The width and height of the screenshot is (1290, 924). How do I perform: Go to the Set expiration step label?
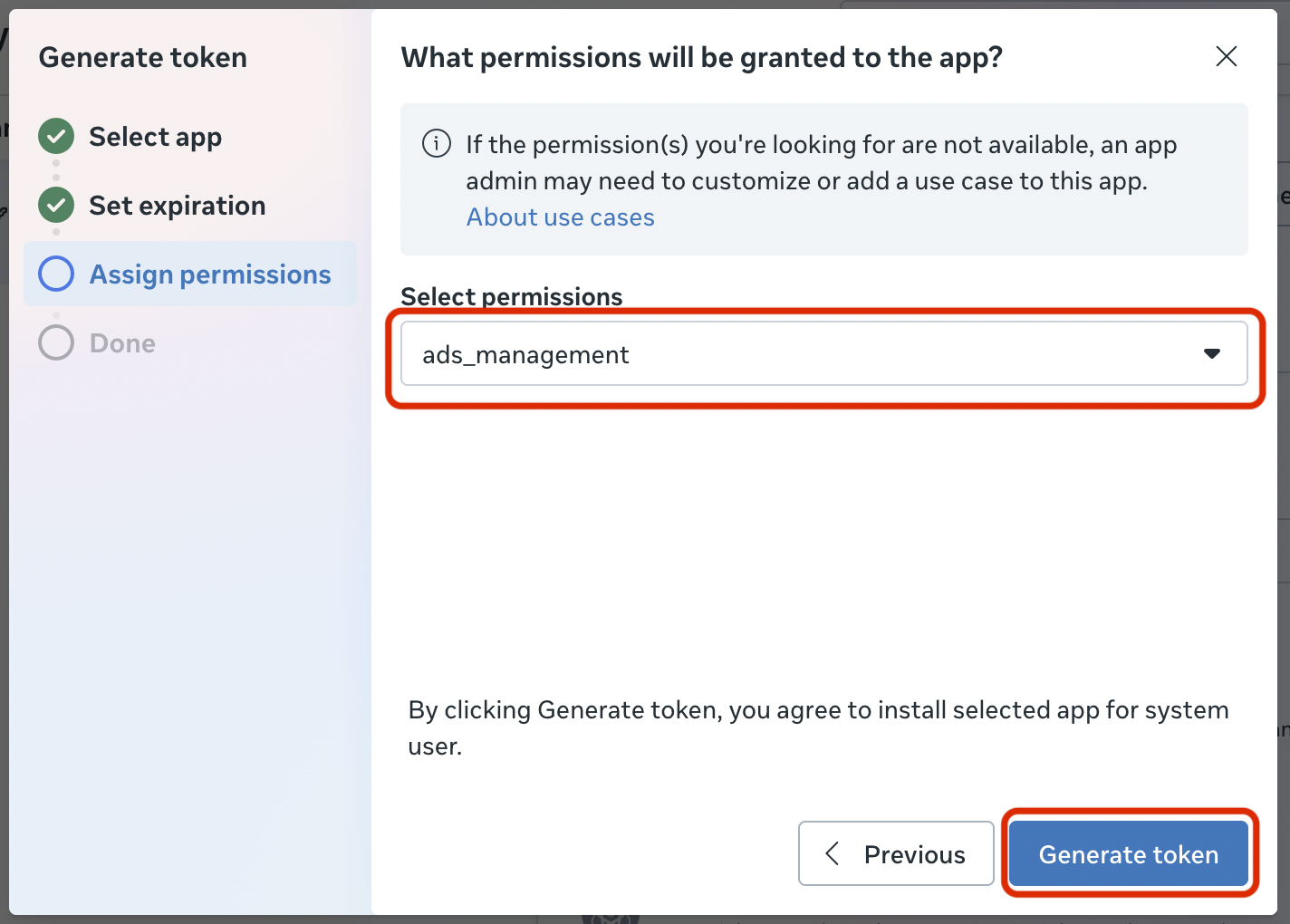pos(177,207)
